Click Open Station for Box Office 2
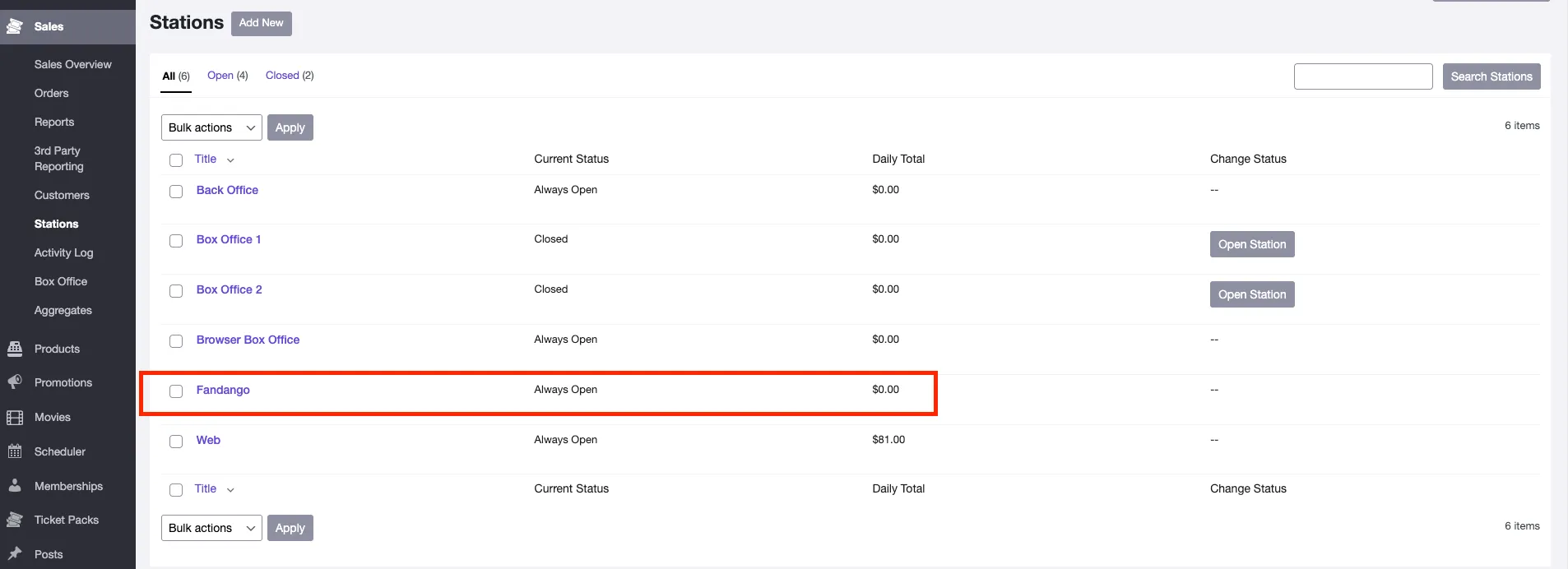The width and height of the screenshot is (1568, 569). pos(1252,294)
